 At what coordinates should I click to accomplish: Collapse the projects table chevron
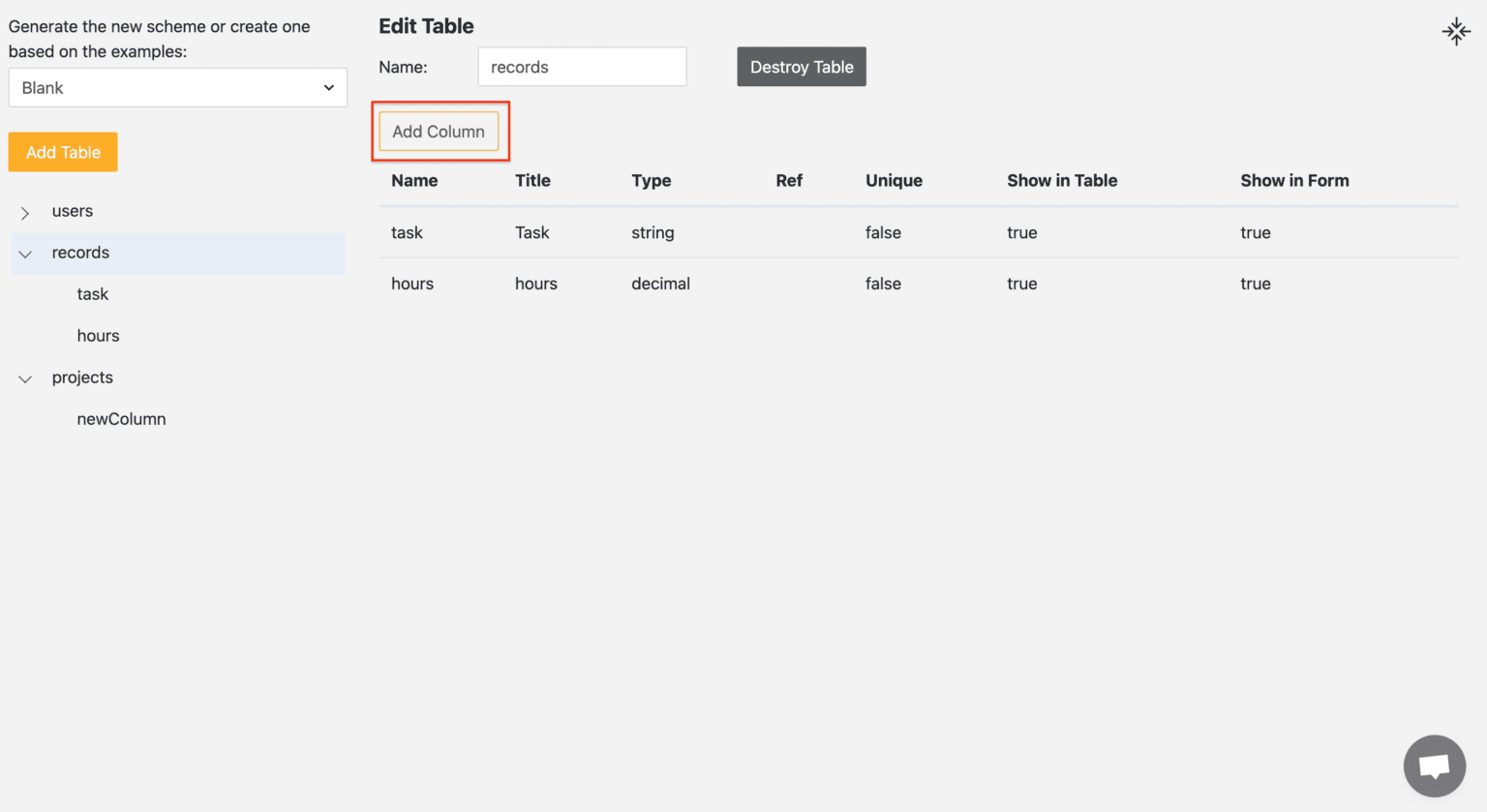(25, 378)
